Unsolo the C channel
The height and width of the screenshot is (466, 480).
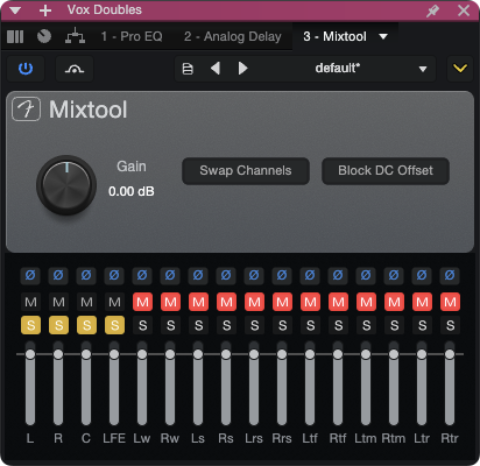point(87,325)
